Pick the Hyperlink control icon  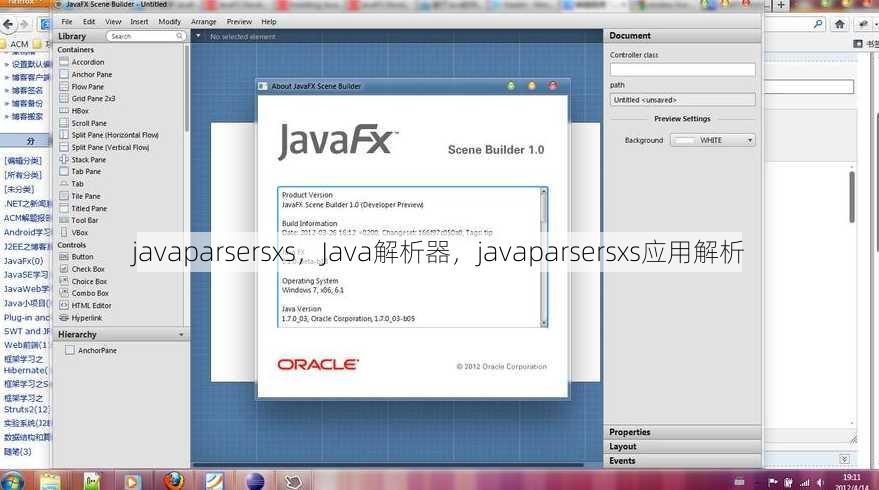[64, 317]
